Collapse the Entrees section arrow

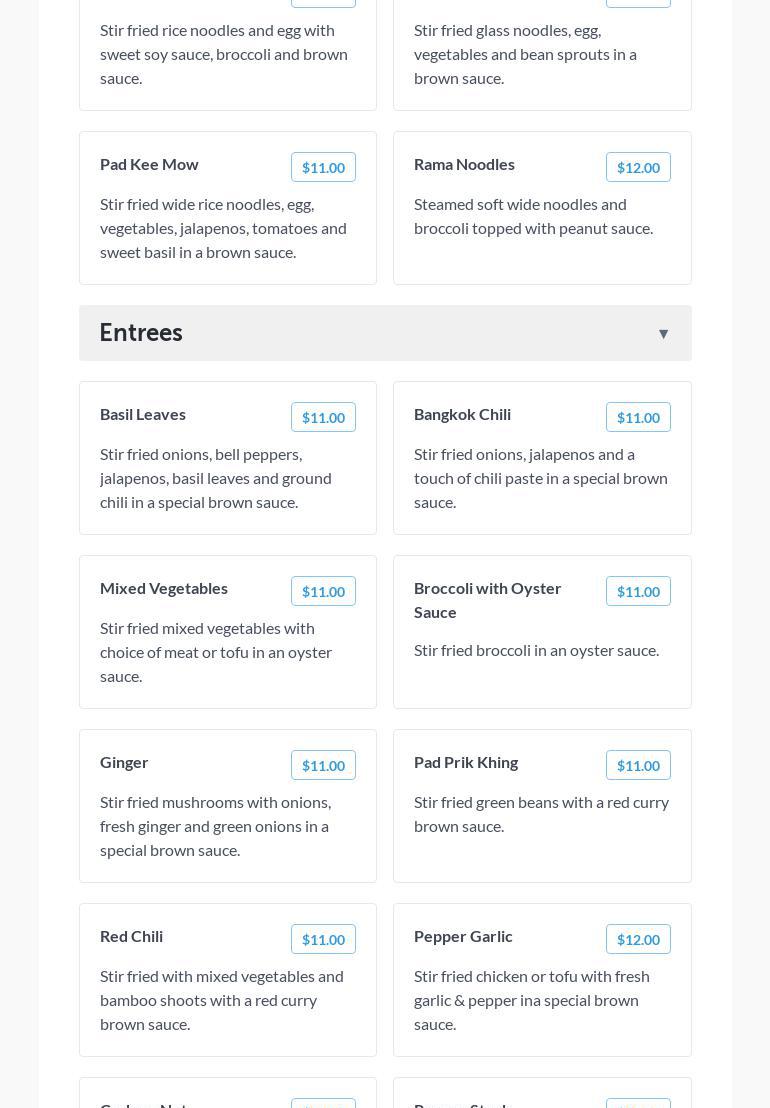click(x=663, y=334)
